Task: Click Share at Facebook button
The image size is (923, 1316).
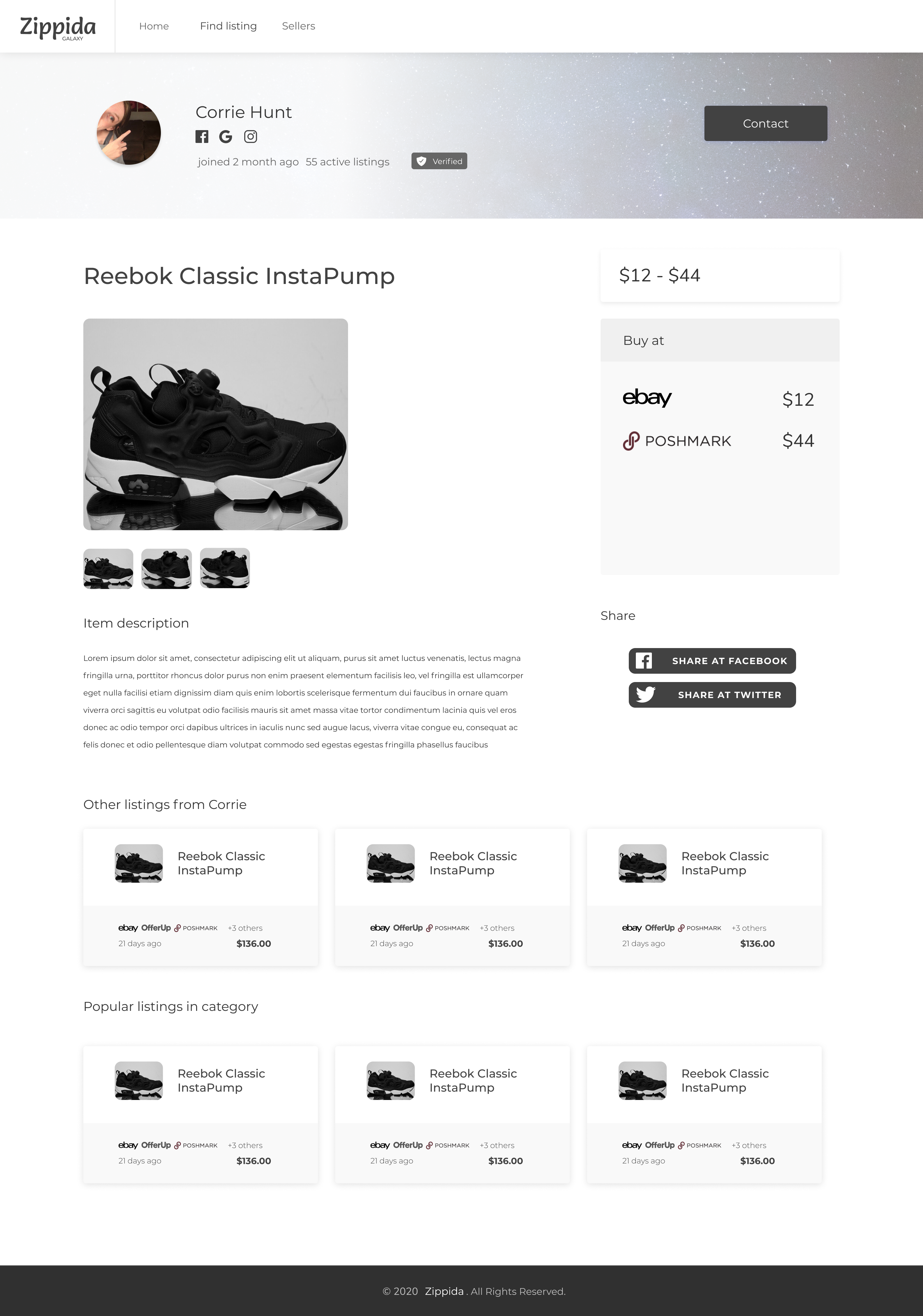Action: pyautogui.click(x=712, y=661)
